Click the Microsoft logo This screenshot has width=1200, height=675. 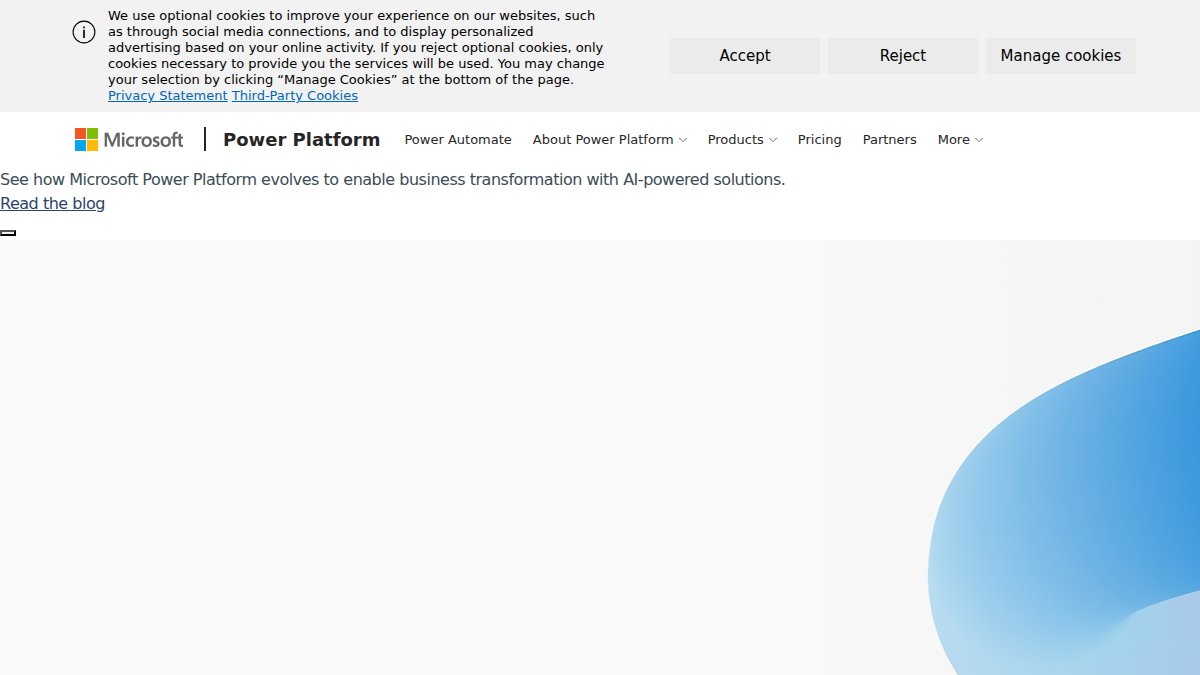pos(129,140)
